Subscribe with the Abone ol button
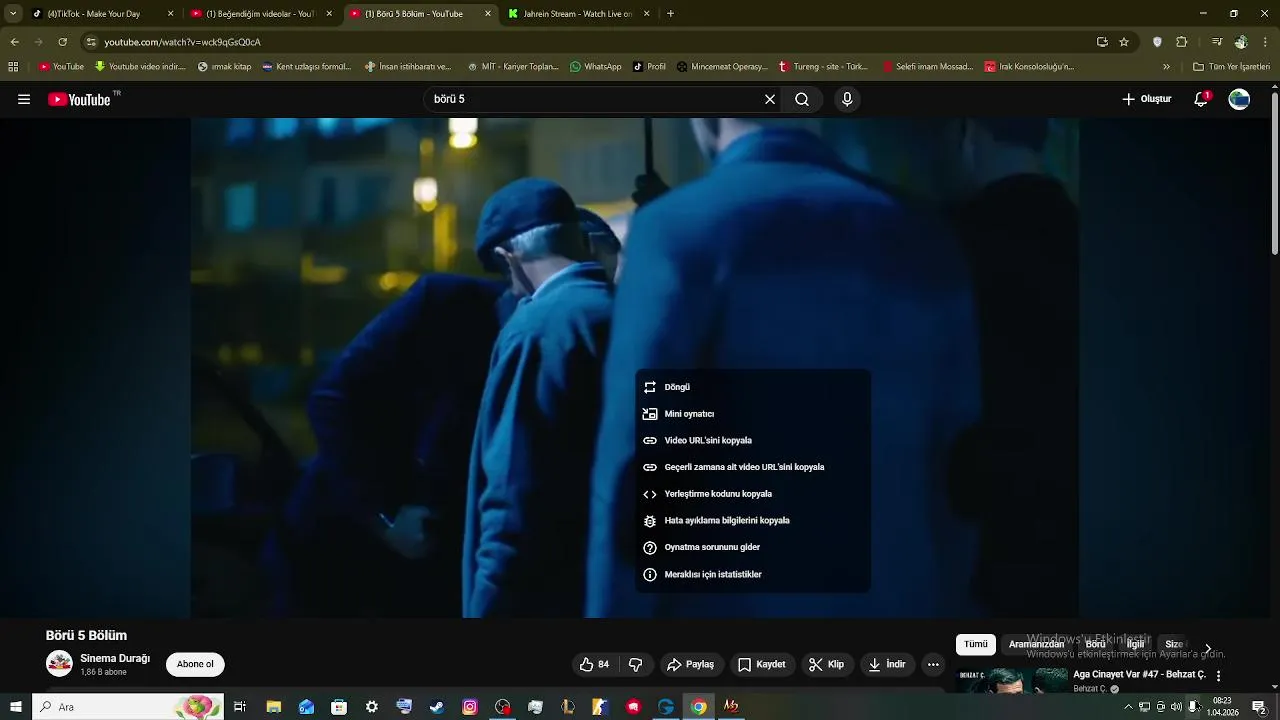The width and height of the screenshot is (1280, 720). coord(195,664)
